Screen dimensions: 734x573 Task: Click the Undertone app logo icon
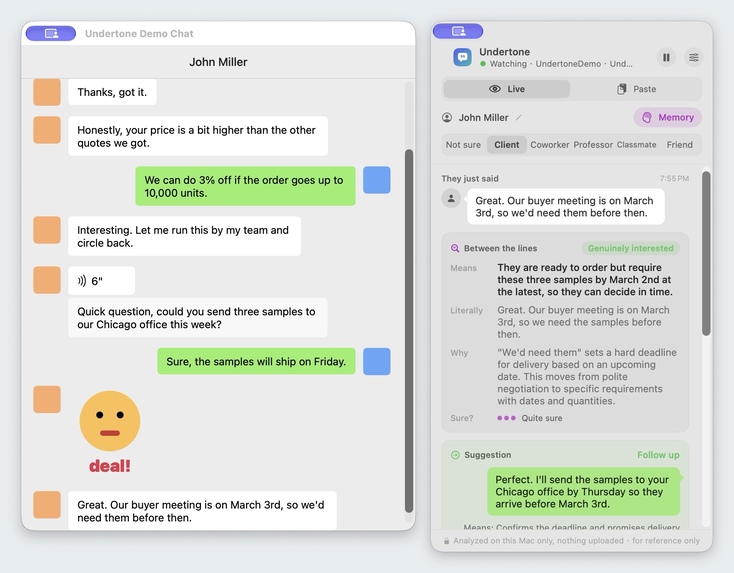pos(462,58)
